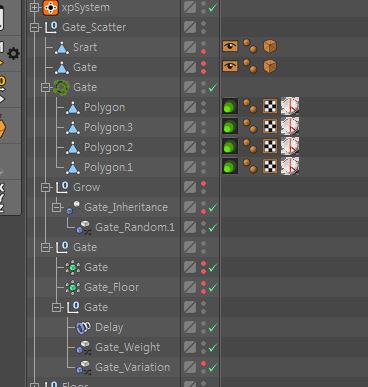
Task: Select the green material tag on Polygon.3 row
Action: point(230,127)
